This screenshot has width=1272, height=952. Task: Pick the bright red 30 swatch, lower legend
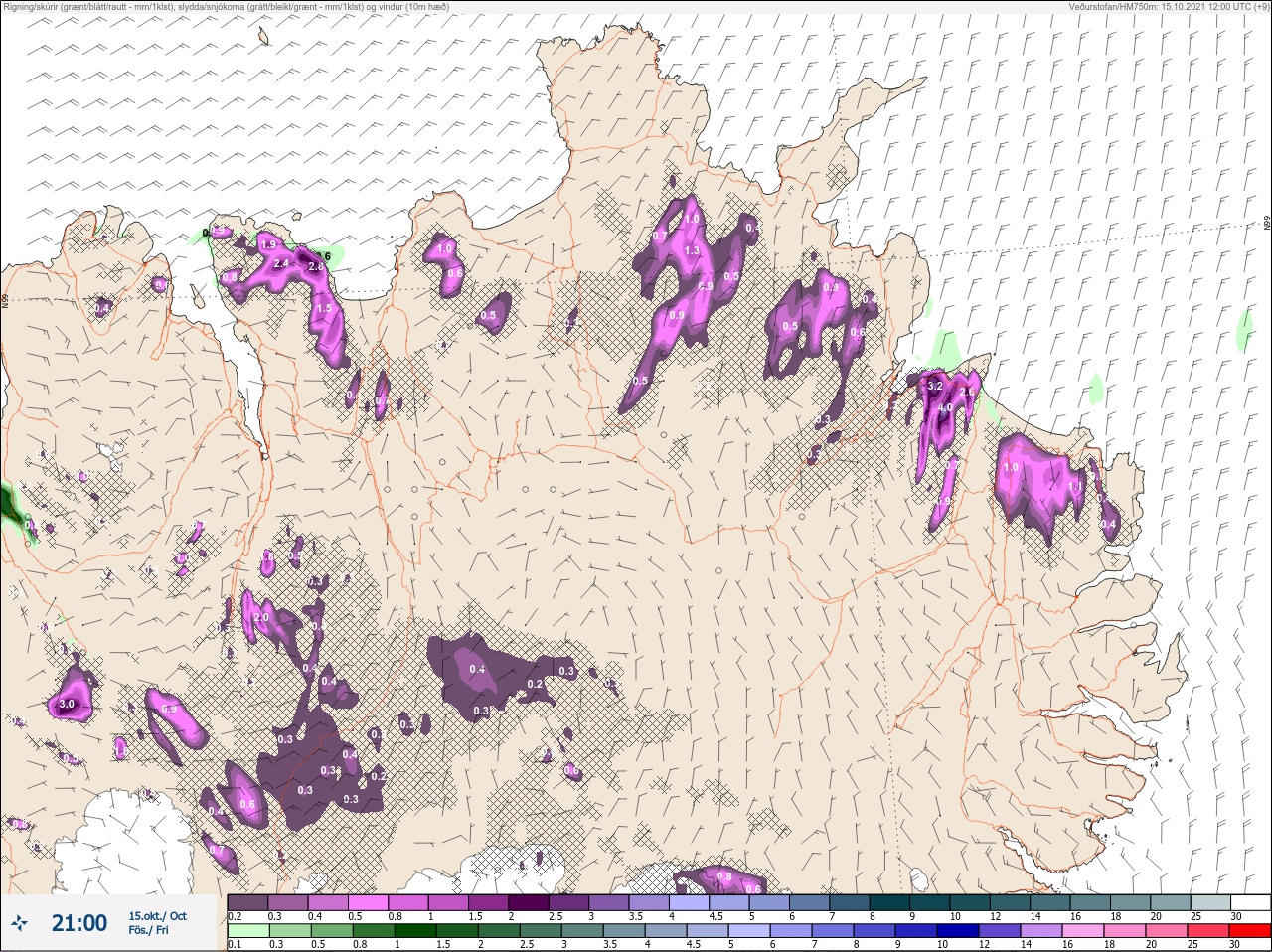pos(1249,931)
